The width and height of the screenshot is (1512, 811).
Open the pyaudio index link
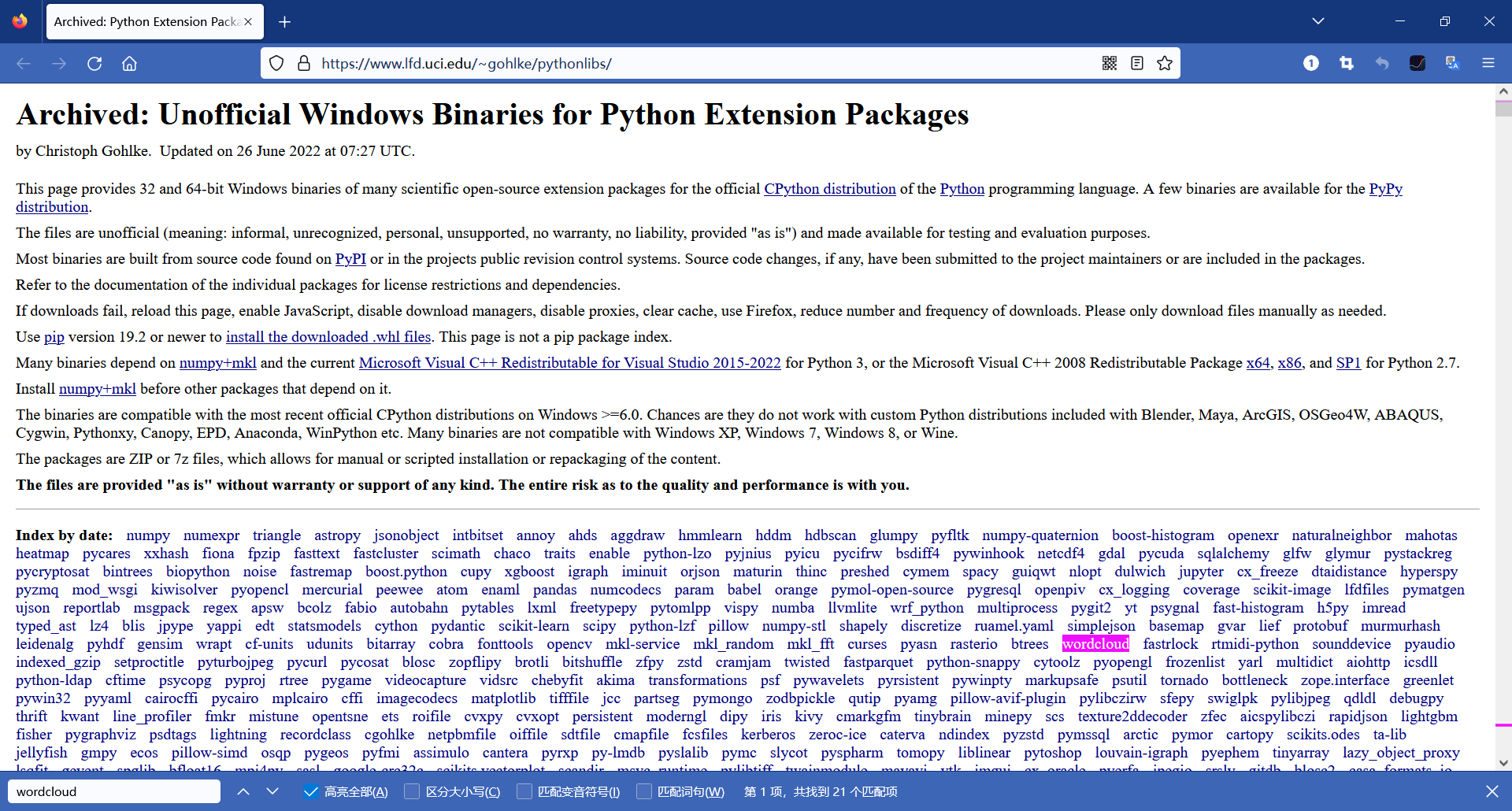pos(1429,644)
